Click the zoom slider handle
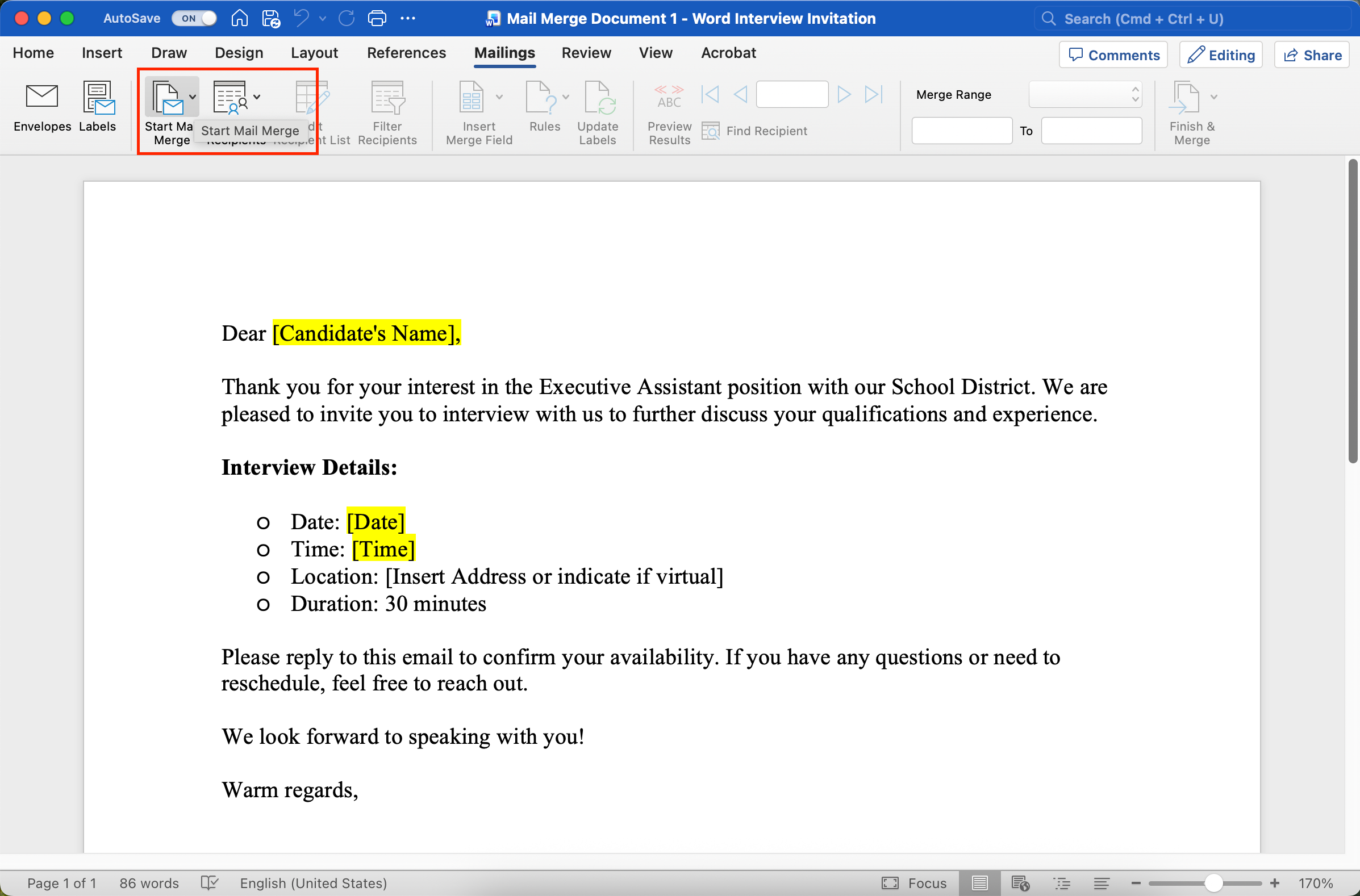 coord(1212,883)
